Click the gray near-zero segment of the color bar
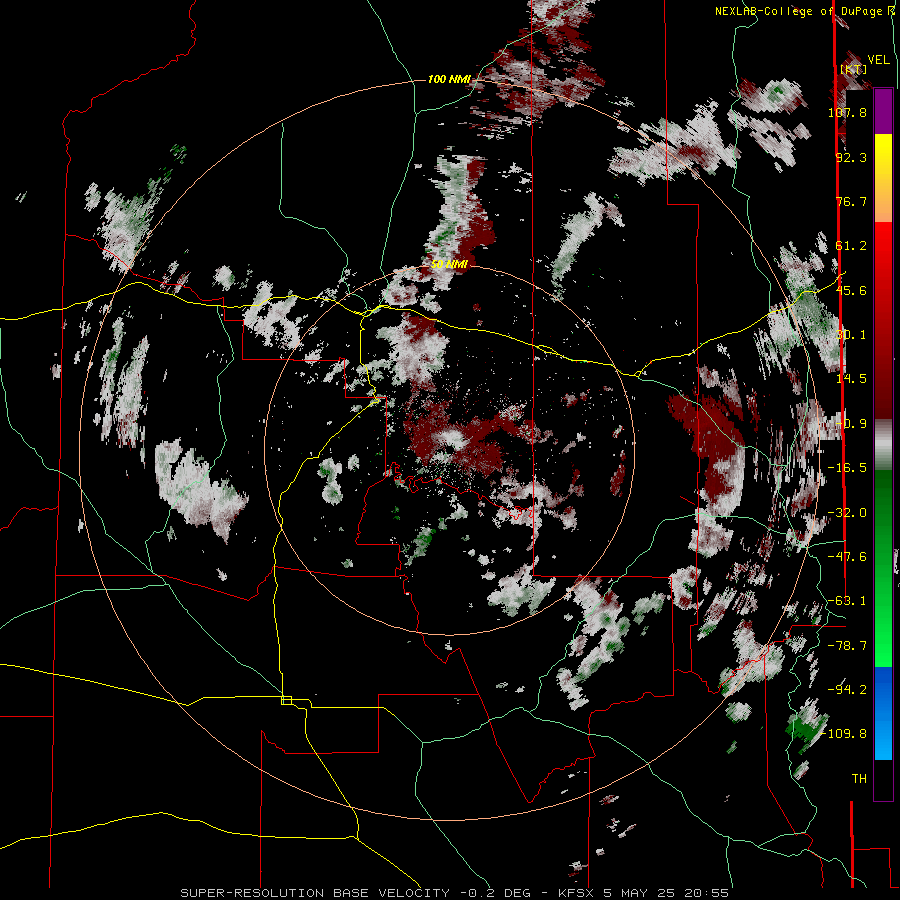900x900 pixels. tap(883, 445)
